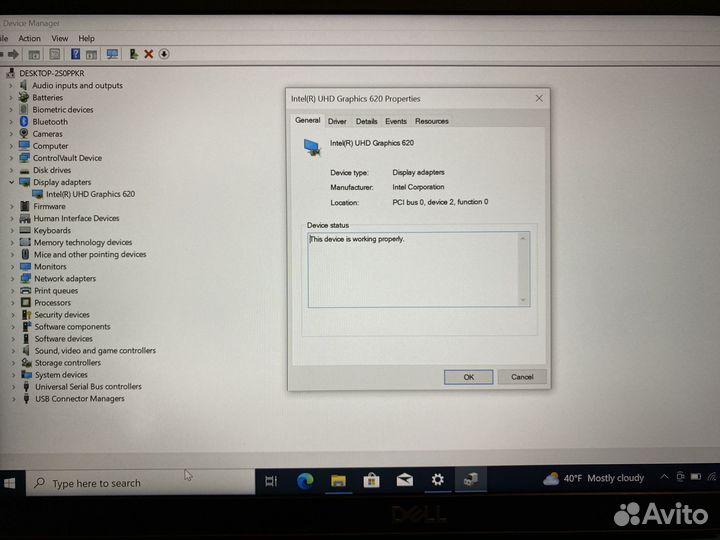The height and width of the screenshot is (540, 720).
Task: Select Mice and other pointing devices
Action: point(90,254)
